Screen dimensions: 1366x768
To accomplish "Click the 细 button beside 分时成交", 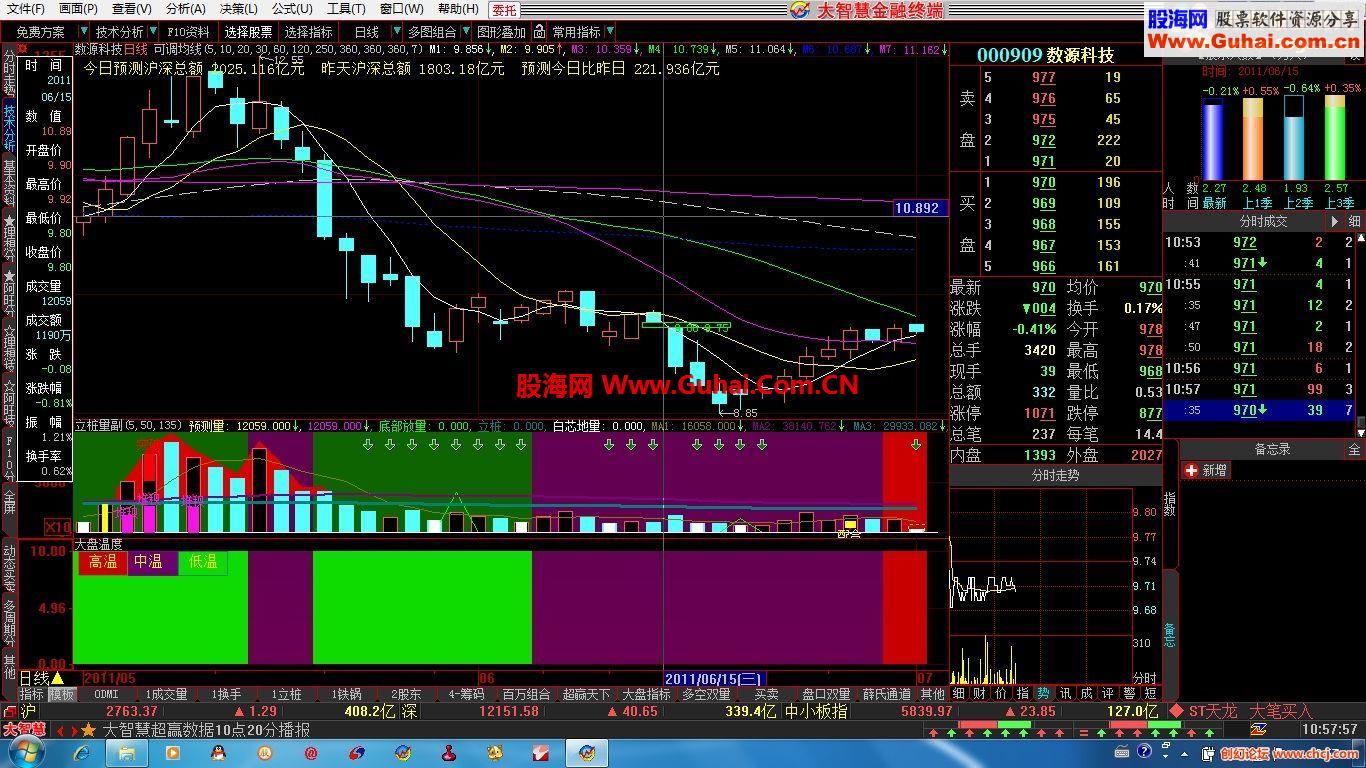I will click(x=1354, y=221).
